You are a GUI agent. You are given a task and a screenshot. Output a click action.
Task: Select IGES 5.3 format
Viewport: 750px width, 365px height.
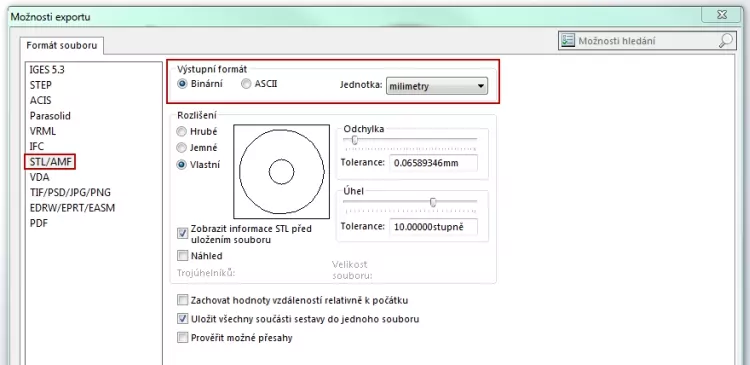pos(47,70)
